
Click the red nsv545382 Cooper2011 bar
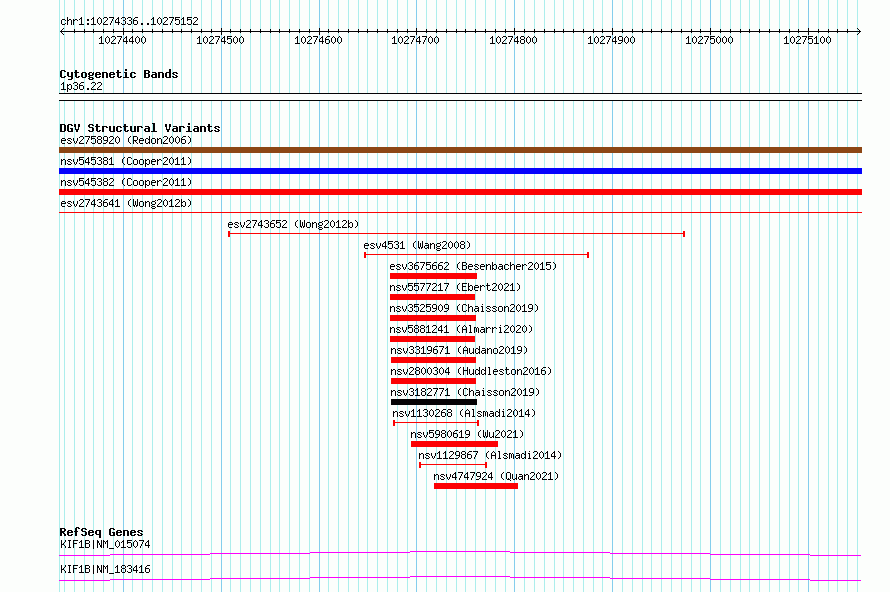460,192
